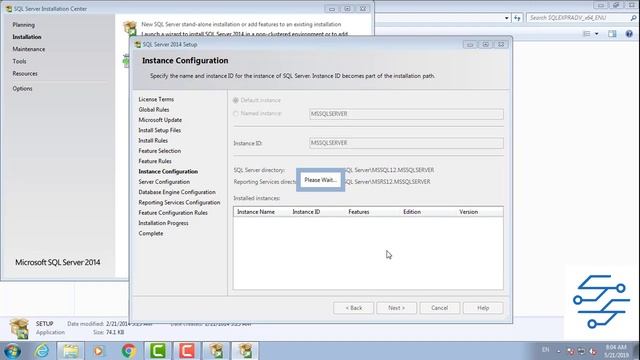
Task: Switch to second SQL Server setup taskbar icon
Action: (x=245, y=351)
